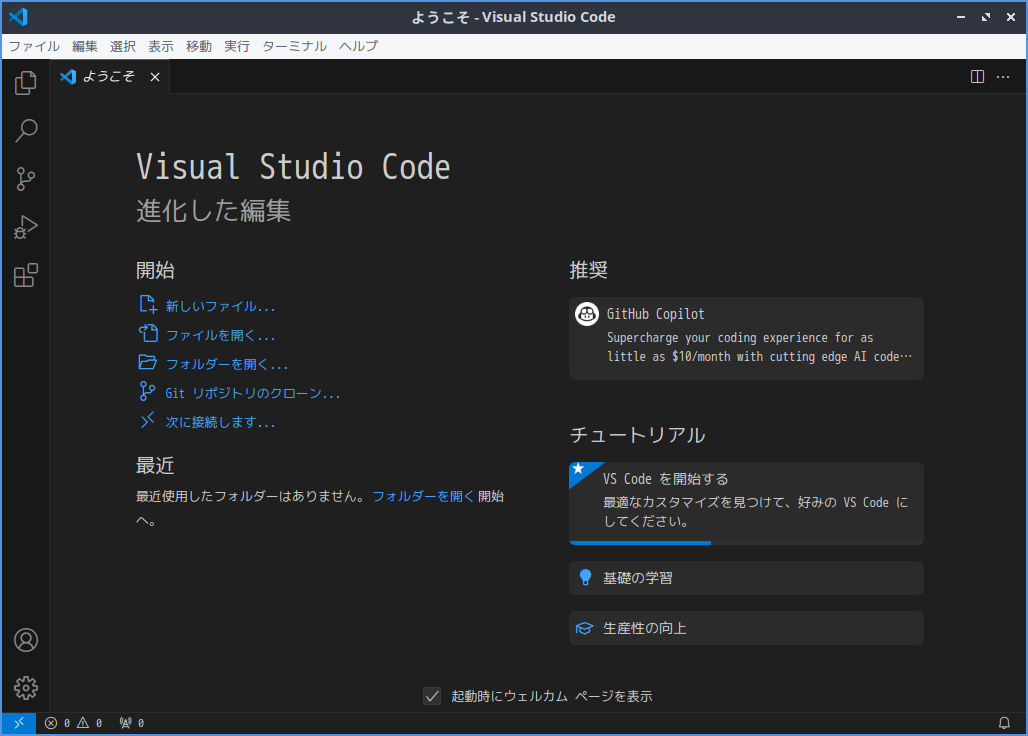Open the 編集 menu

[x=85, y=46]
